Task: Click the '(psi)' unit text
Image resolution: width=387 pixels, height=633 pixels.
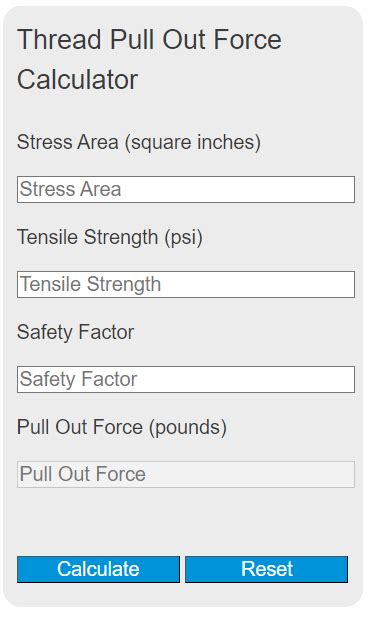Action: (x=183, y=238)
